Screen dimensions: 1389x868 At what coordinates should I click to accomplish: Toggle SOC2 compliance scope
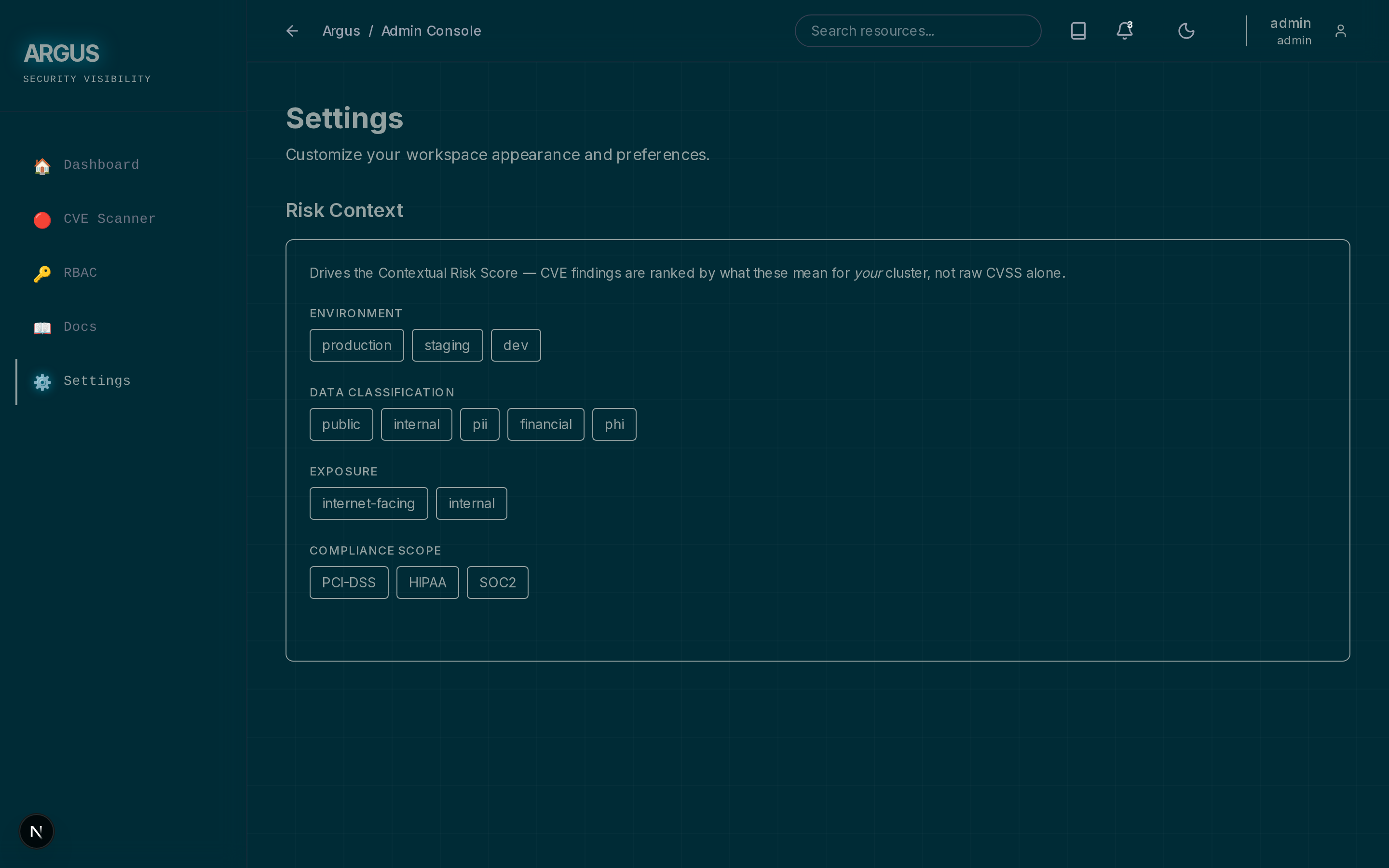(x=498, y=583)
